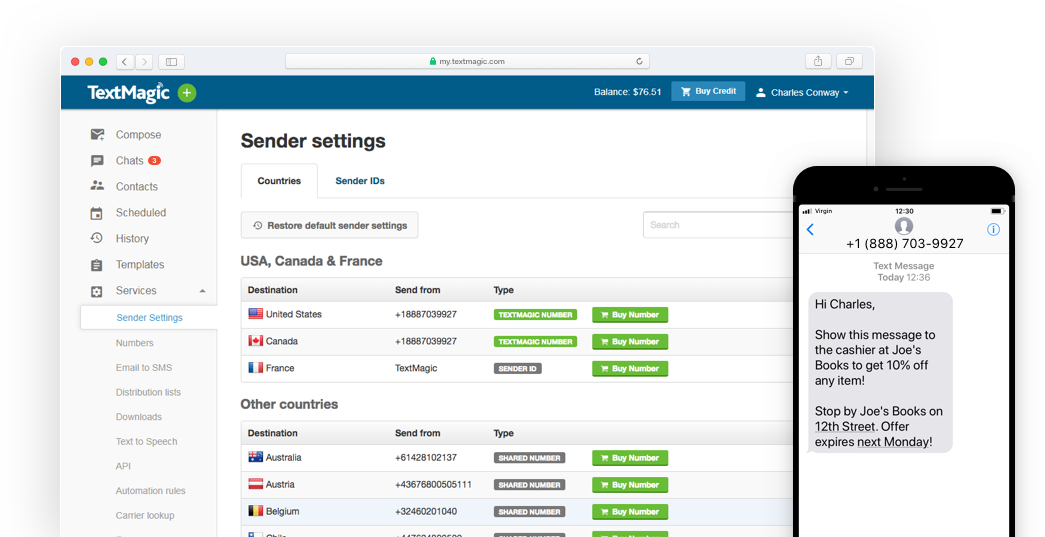
Task: Tap the 12th Street link in message
Action: coord(844,426)
